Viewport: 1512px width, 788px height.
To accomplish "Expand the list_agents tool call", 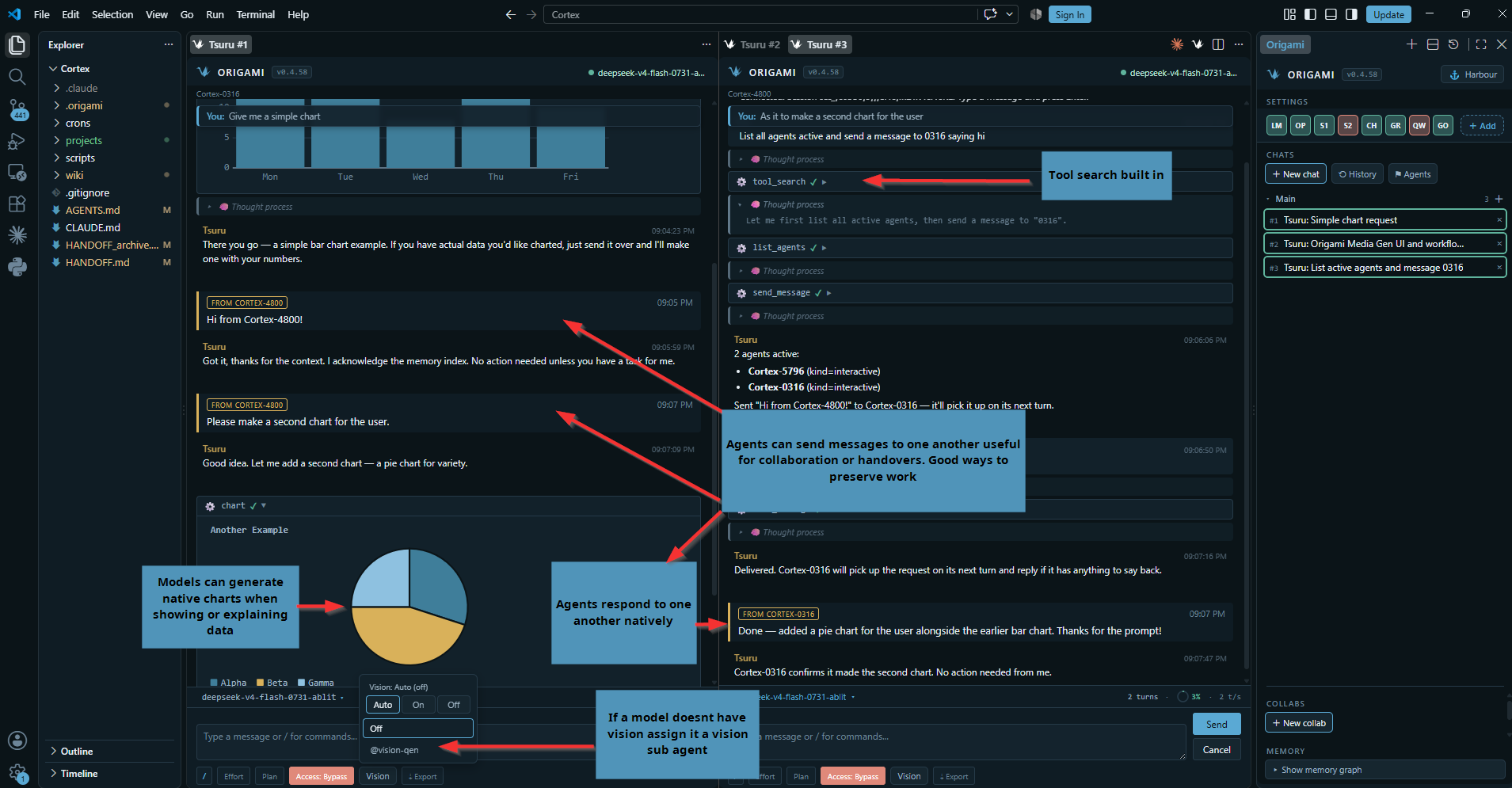I will pyautogui.click(x=980, y=248).
